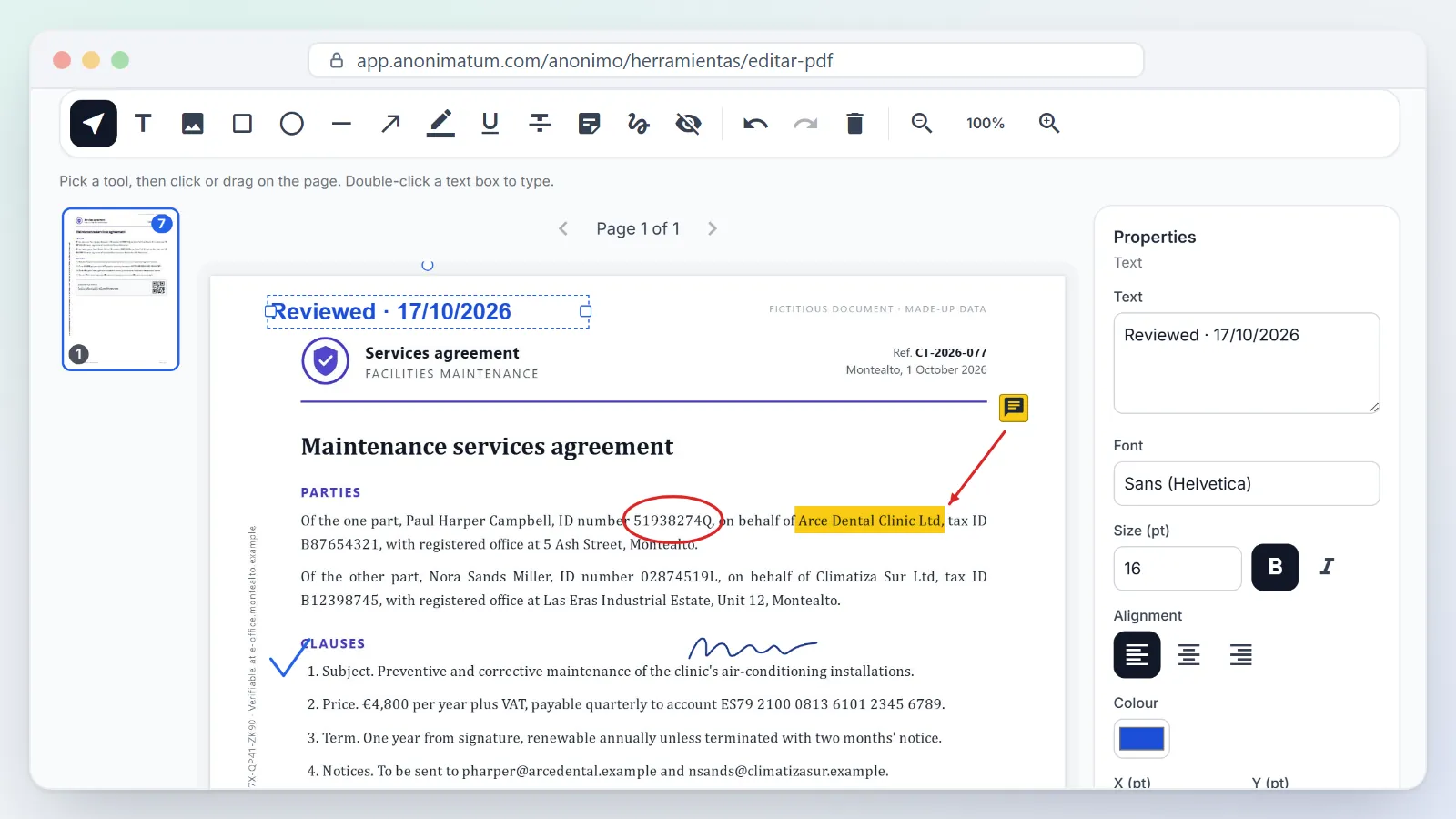Toggle italic formatting in Properties
The height and width of the screenshot is (819, 1456).
(1327, 567)
